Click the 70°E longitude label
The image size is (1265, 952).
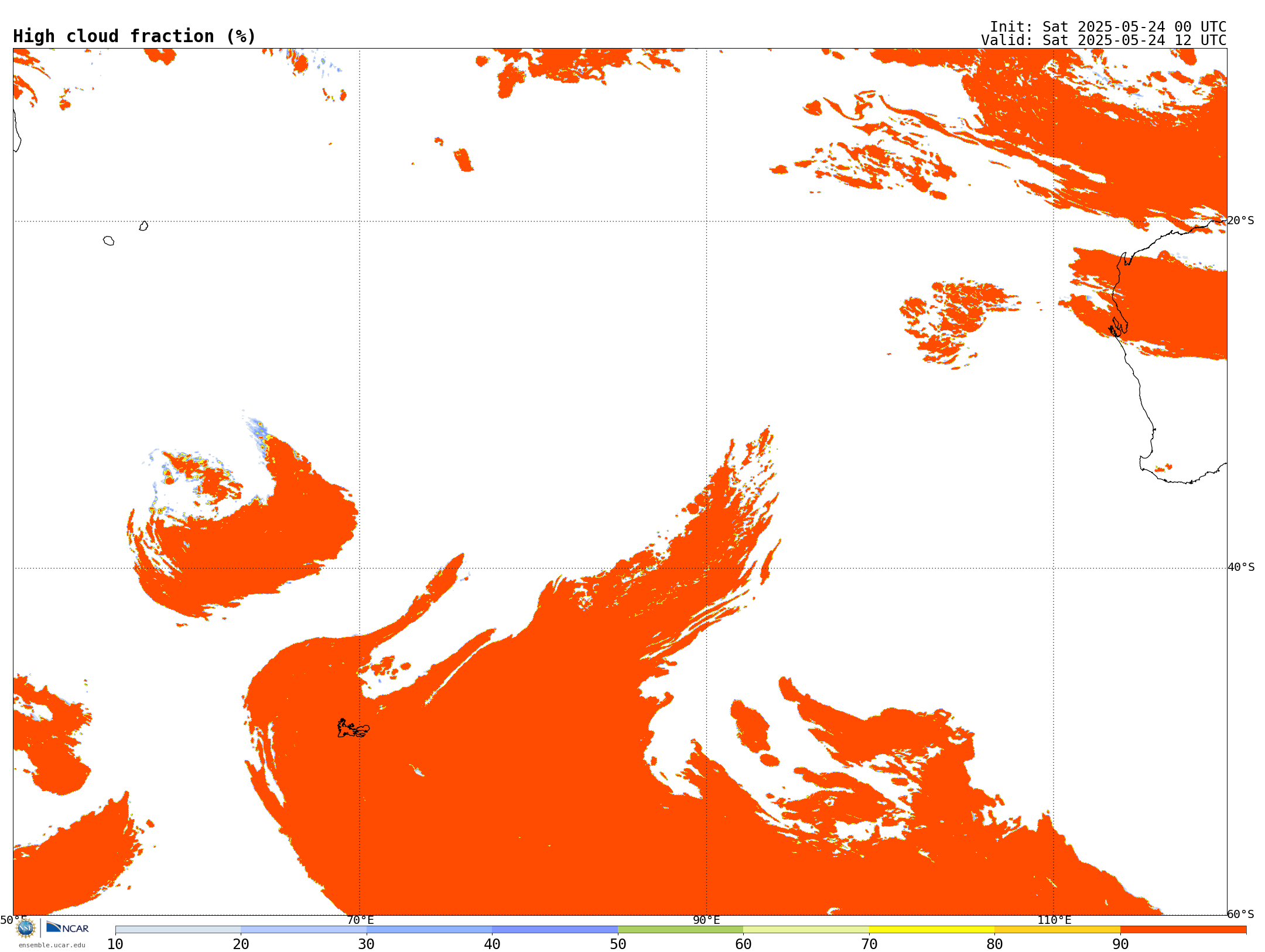[360, 920]
